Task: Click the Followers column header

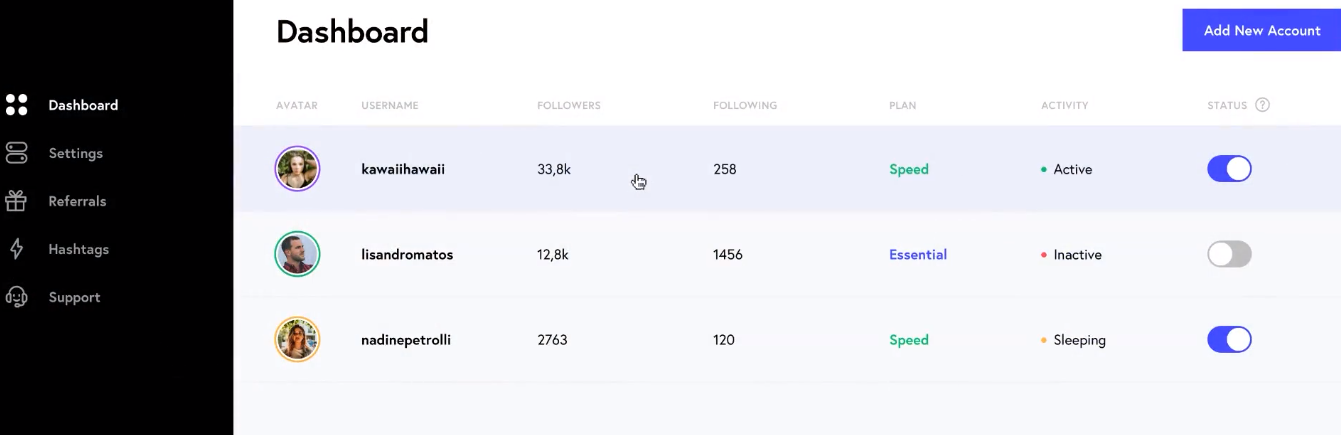Action: point(569,105)
